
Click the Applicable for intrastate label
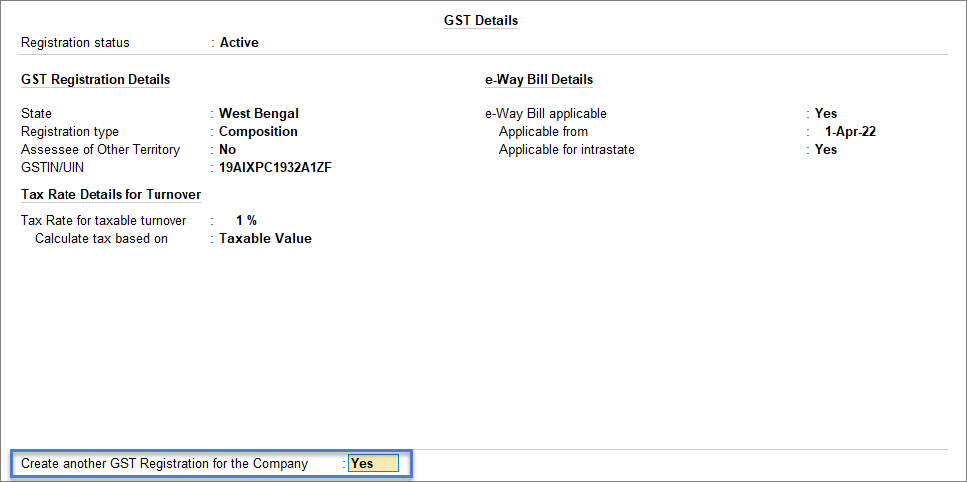567,149
